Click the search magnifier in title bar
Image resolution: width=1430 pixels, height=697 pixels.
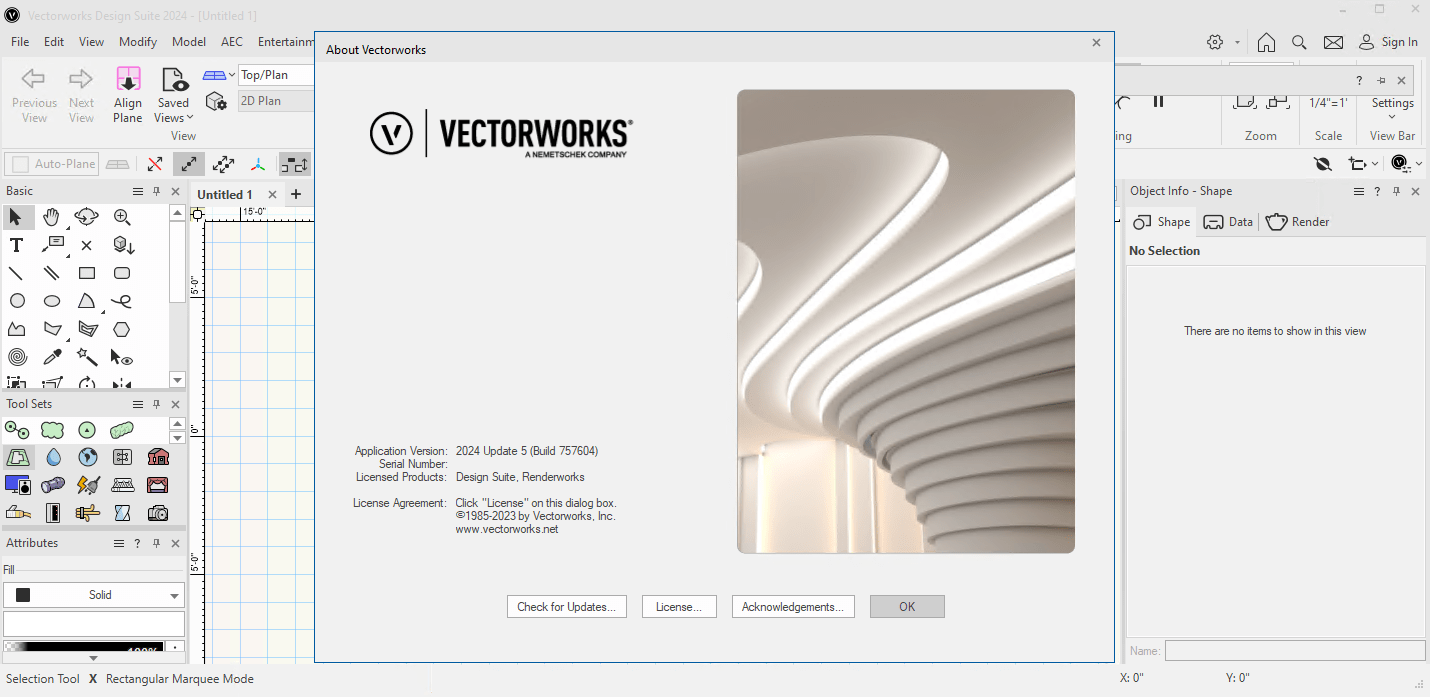point(1299,42)
